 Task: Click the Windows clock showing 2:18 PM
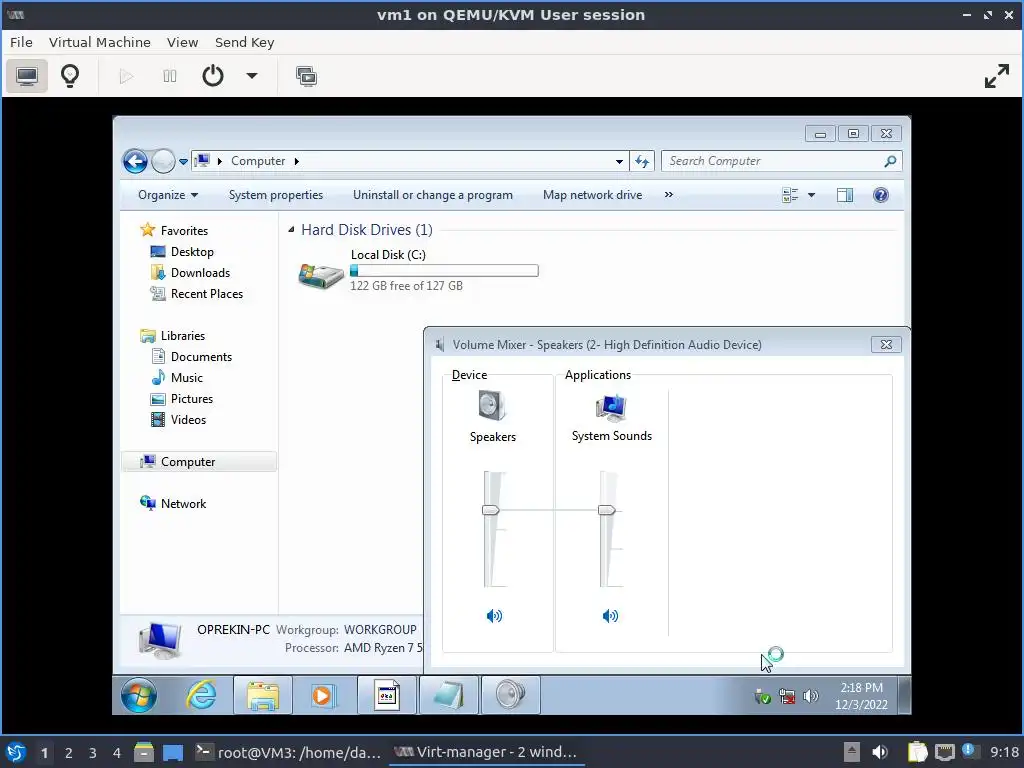pyautogui.click(x=861, y=696)
